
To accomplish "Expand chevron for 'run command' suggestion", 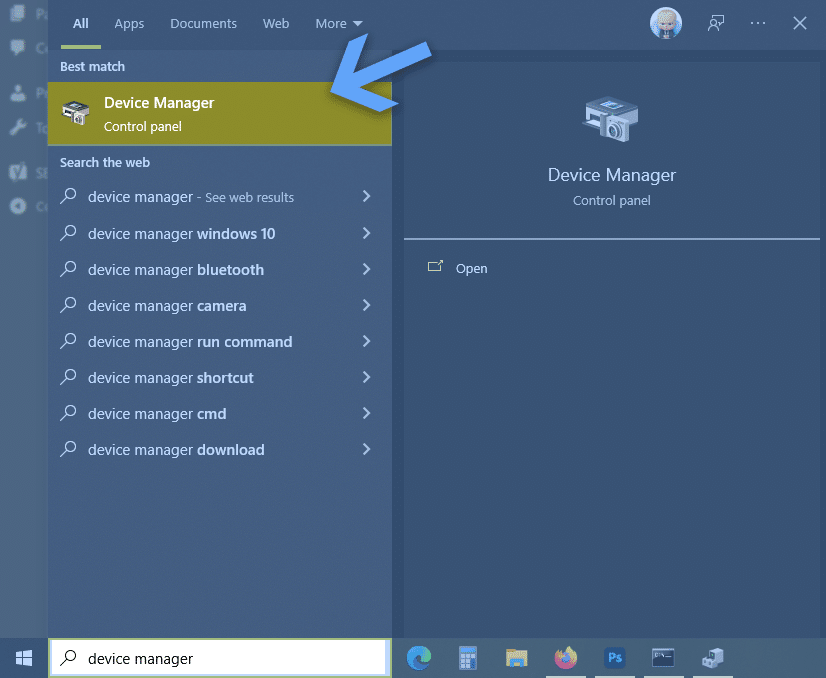I will (367, 341).
